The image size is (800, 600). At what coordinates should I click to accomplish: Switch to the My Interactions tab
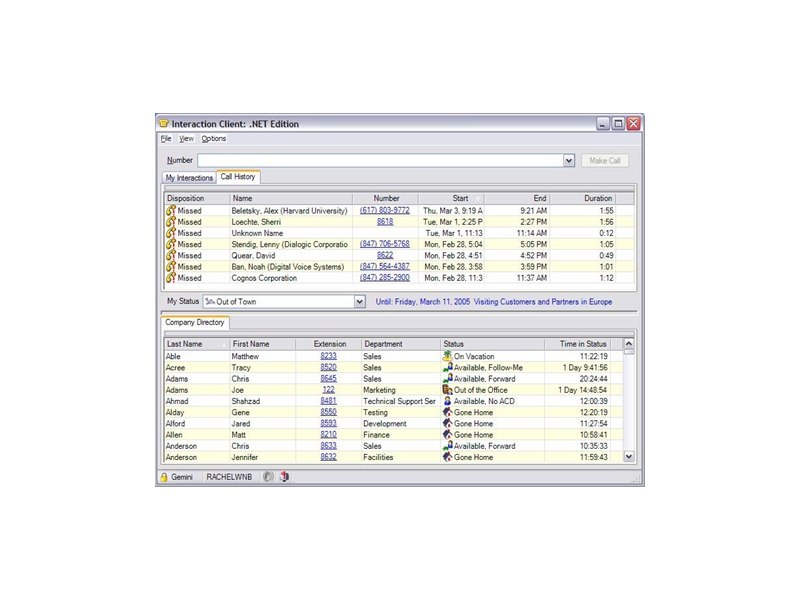click(189, 178)
